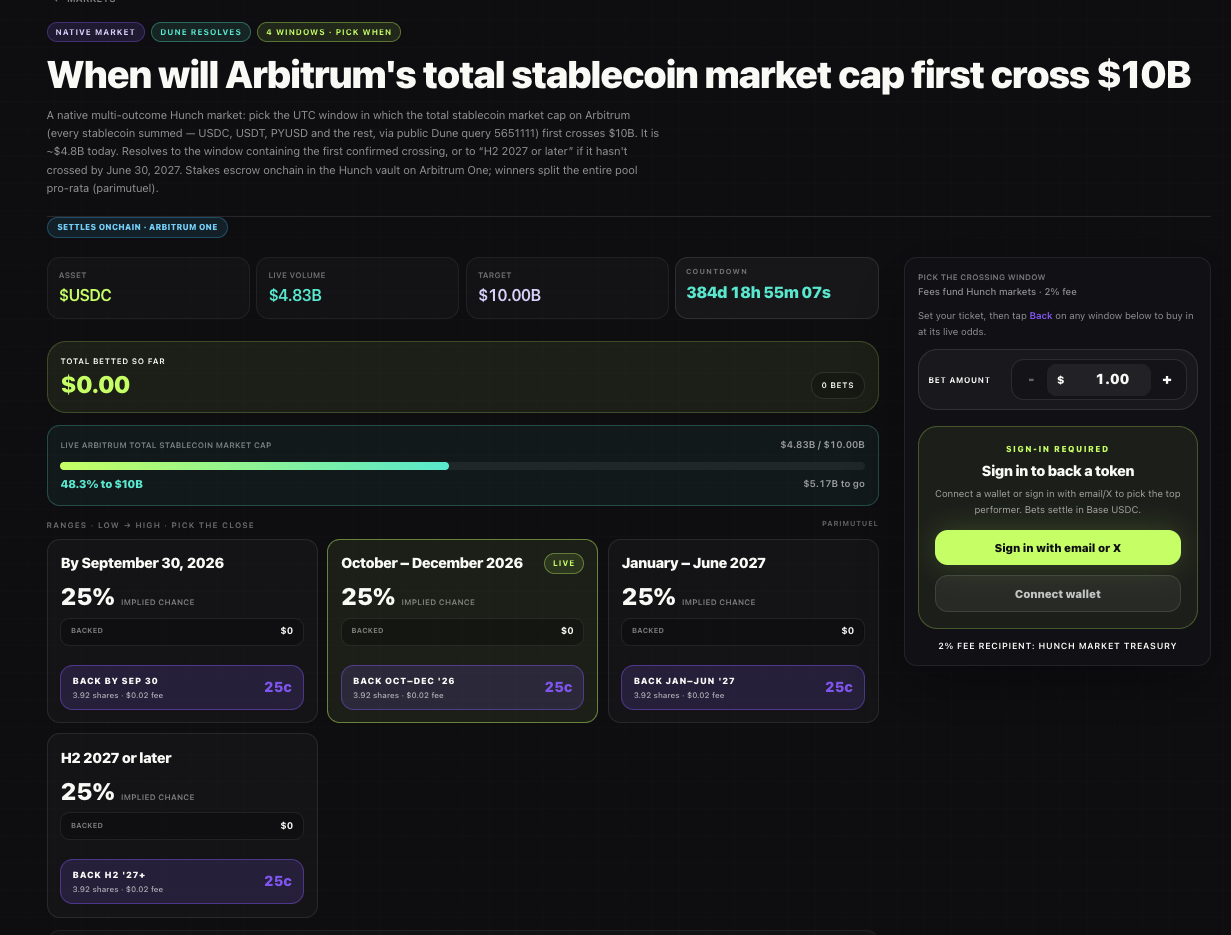Back the H2 '27+ outcome
Viewport: 1231px width, 935px height.
pyautogui.click(x=182, y=882)
